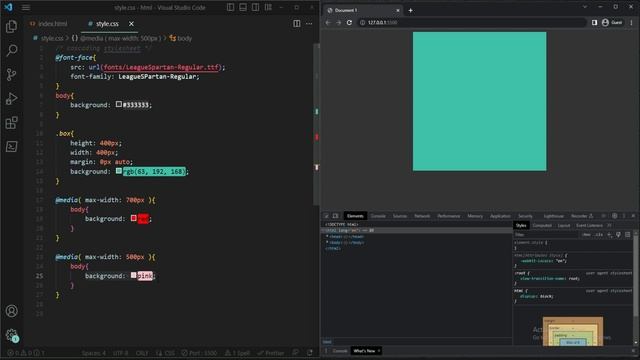Open the Explorer view in VS Code

coord(11,27)
